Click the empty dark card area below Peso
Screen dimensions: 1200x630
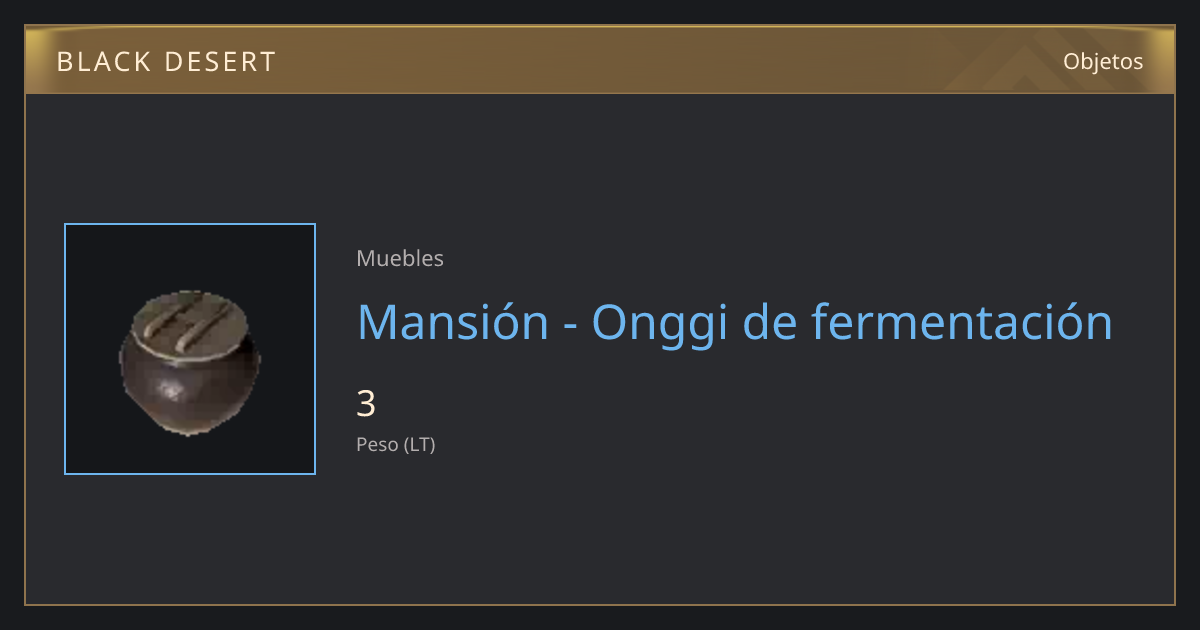click(700, 530)
